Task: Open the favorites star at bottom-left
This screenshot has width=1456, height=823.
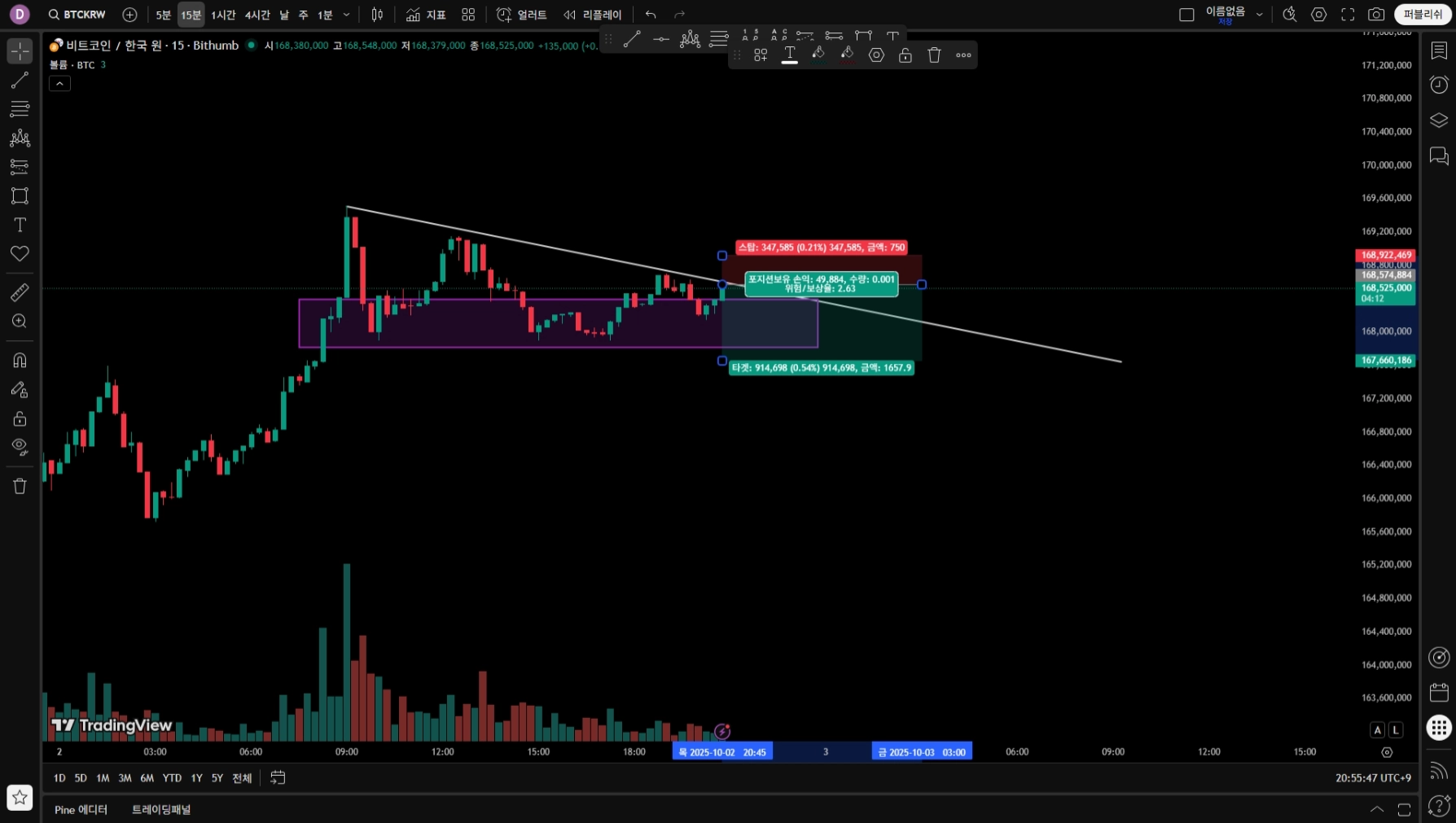Action: (x=20, y=798)
